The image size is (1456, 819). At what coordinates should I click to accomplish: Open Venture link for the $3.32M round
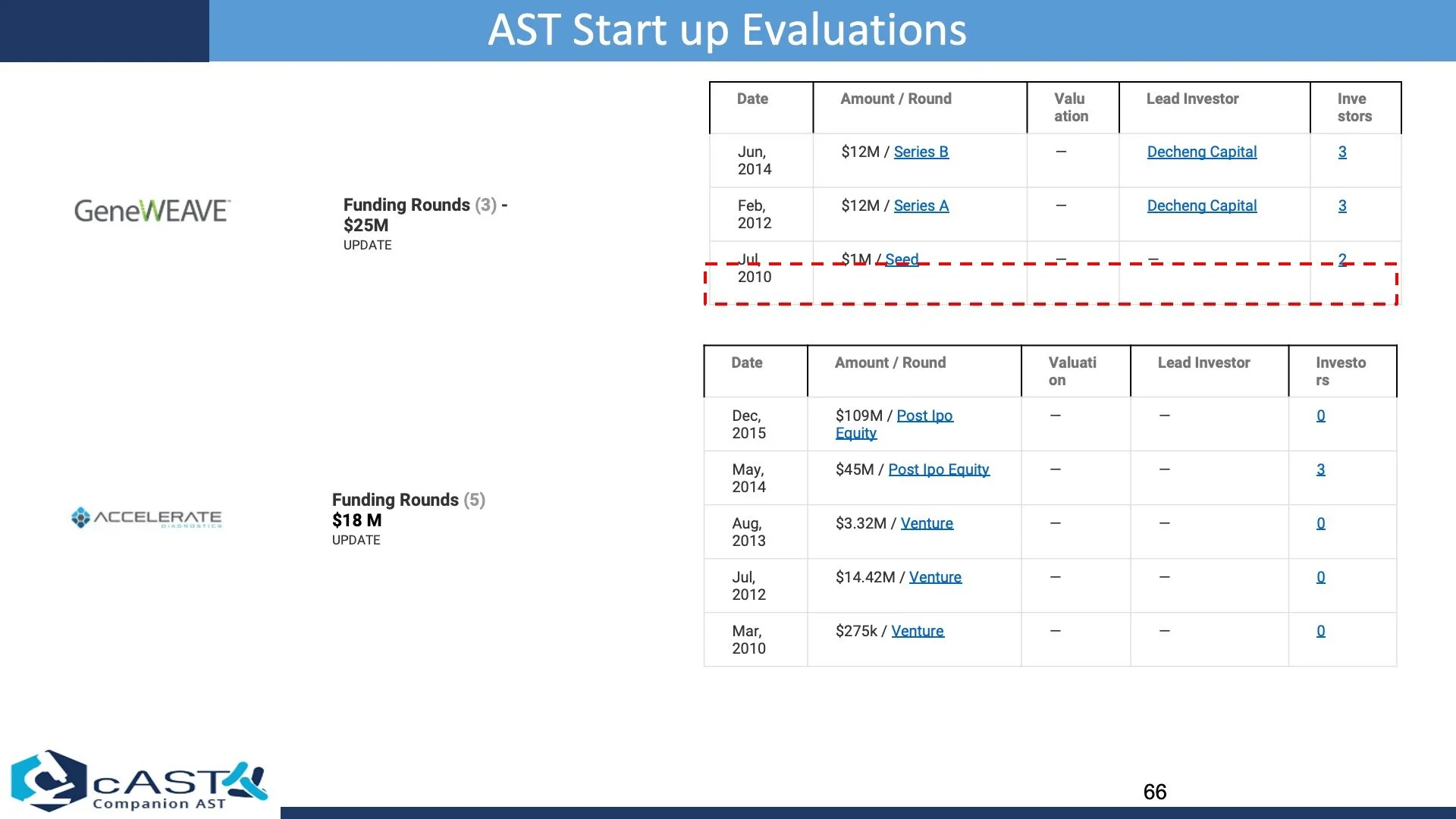pyautogui.click(x=927, y=523)
